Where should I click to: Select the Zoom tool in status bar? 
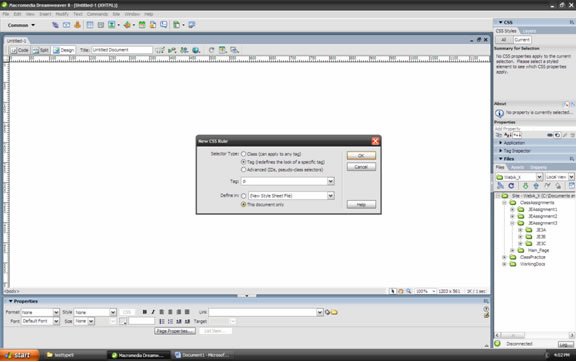click(408, 291)
